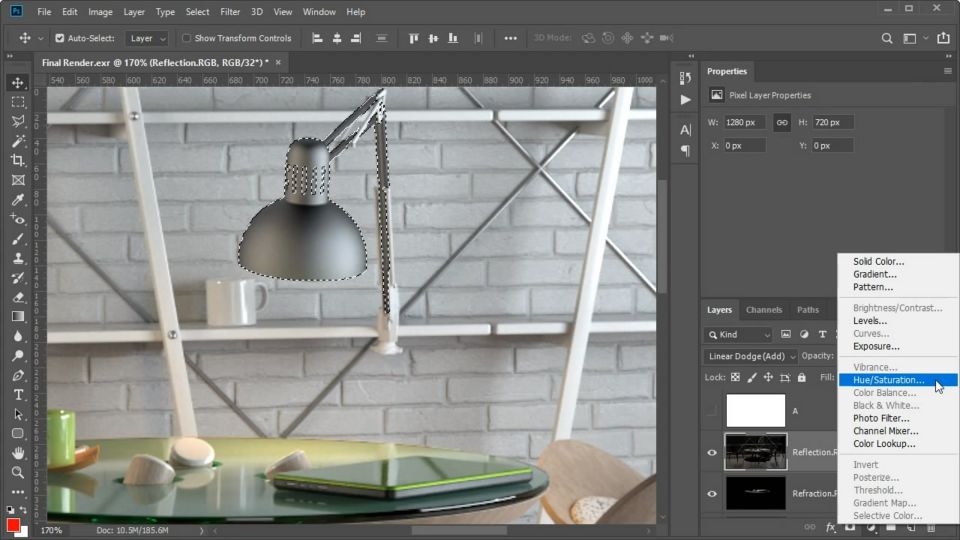Select the Zoom tool in toolbar
960x540 pixels.
[18, 472]
